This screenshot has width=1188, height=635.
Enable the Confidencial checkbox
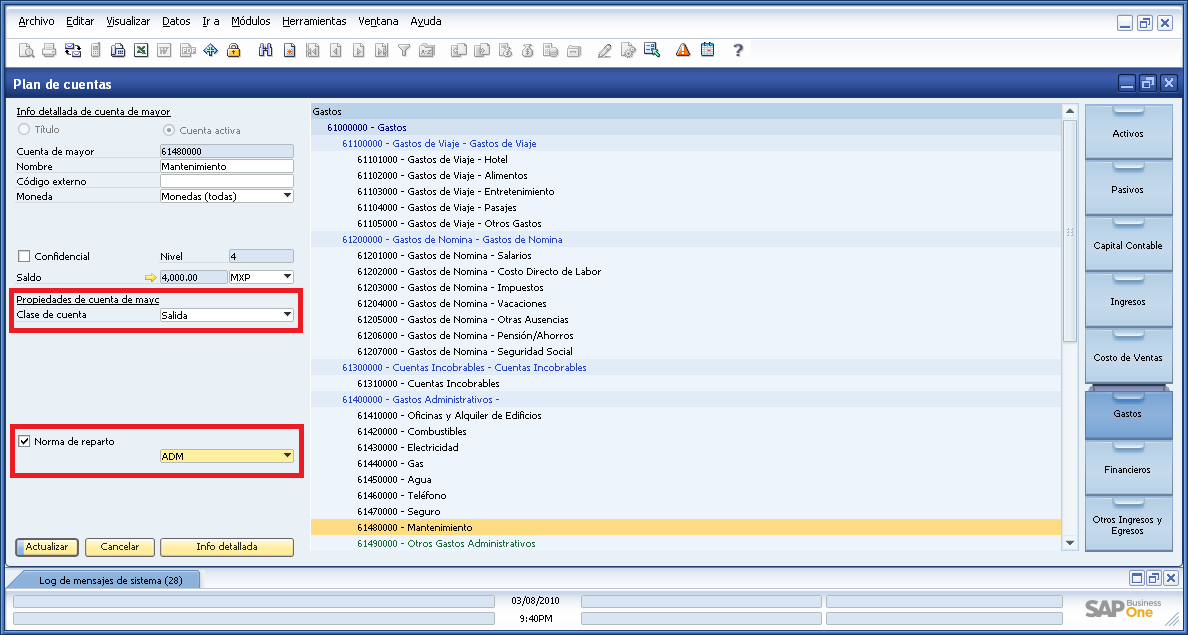click(22, 255)
